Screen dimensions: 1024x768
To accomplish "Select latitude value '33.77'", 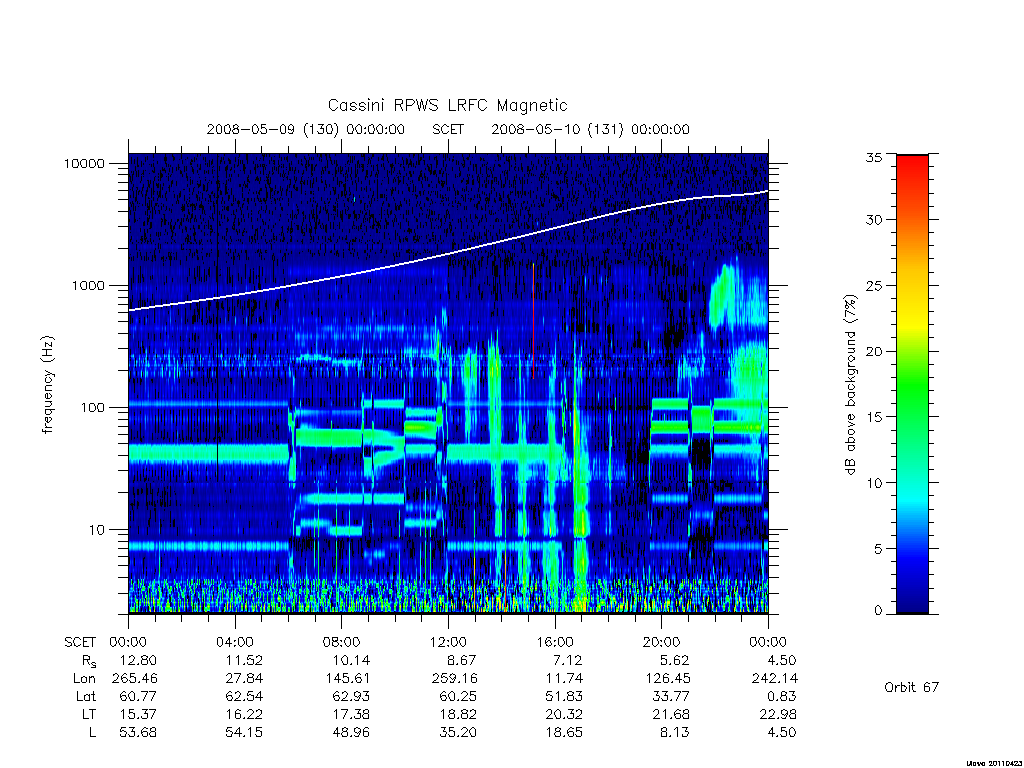I will point(671,697).
